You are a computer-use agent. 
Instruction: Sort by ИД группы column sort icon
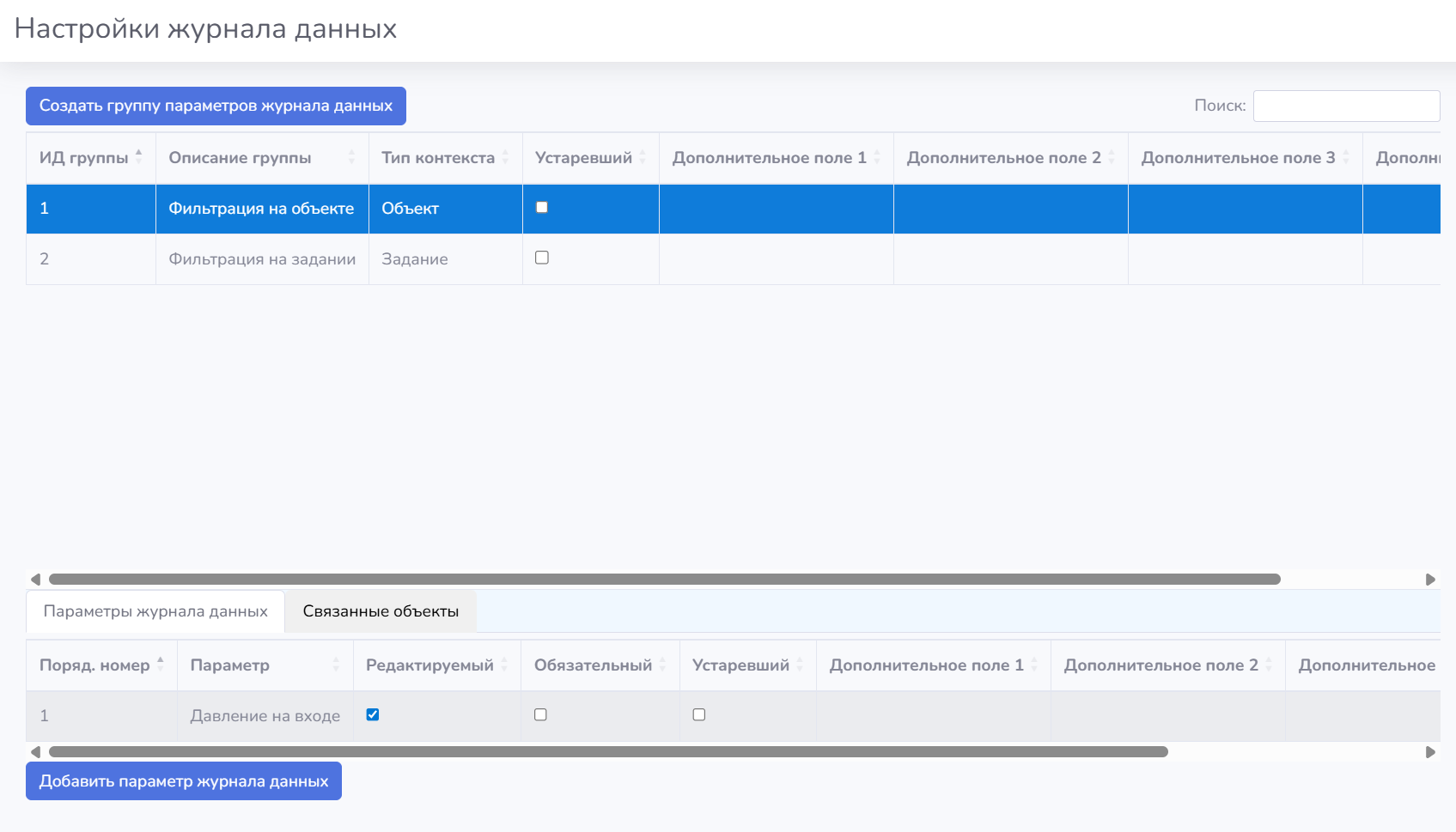[138, 157]
